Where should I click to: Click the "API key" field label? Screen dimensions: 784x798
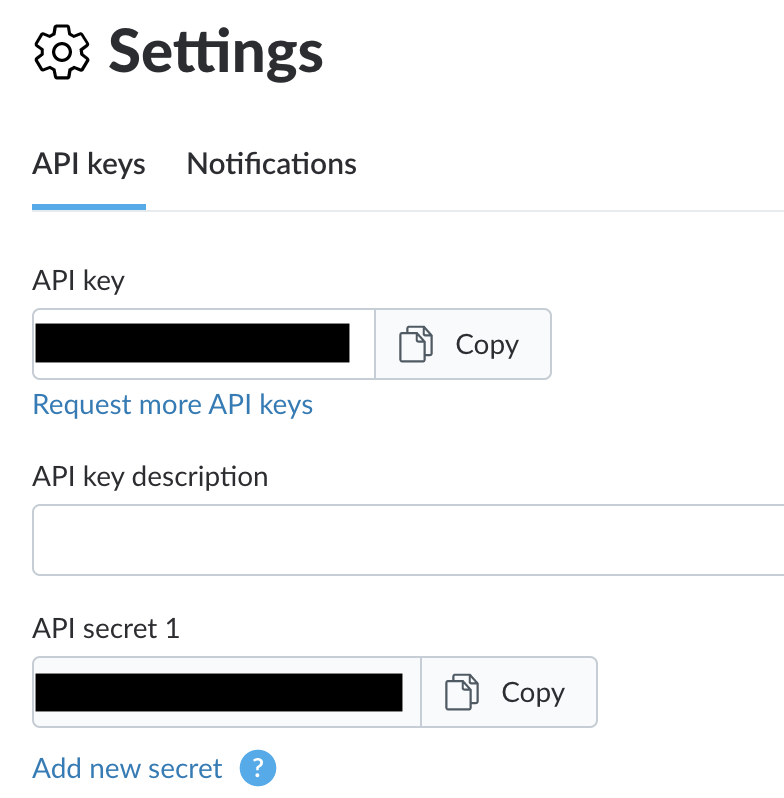(x=78, y=281)
